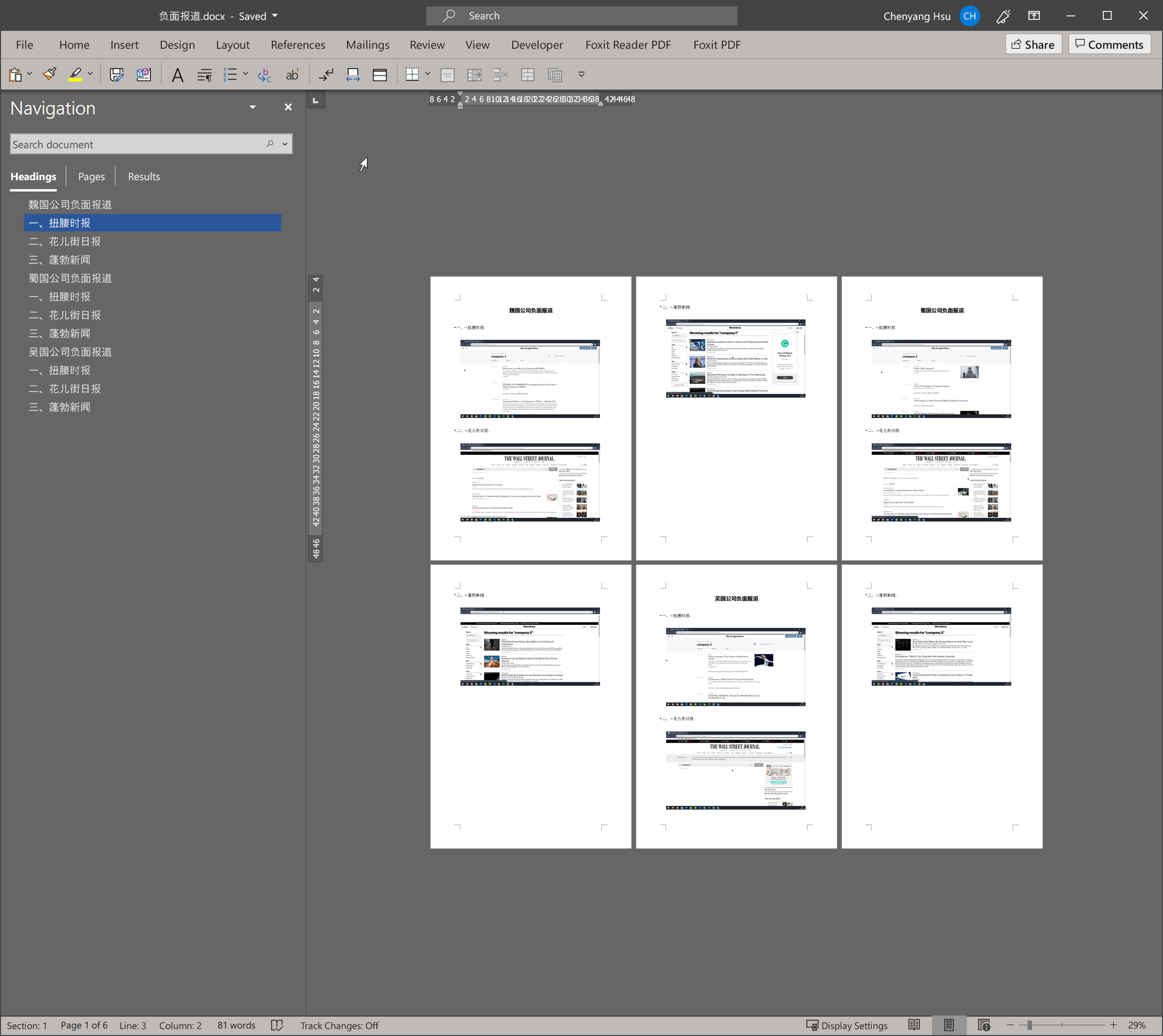The width and height of the screenshot is (1163, 1036).
Task: Open Display Settings in status bar
Action: coord(846,1025)
